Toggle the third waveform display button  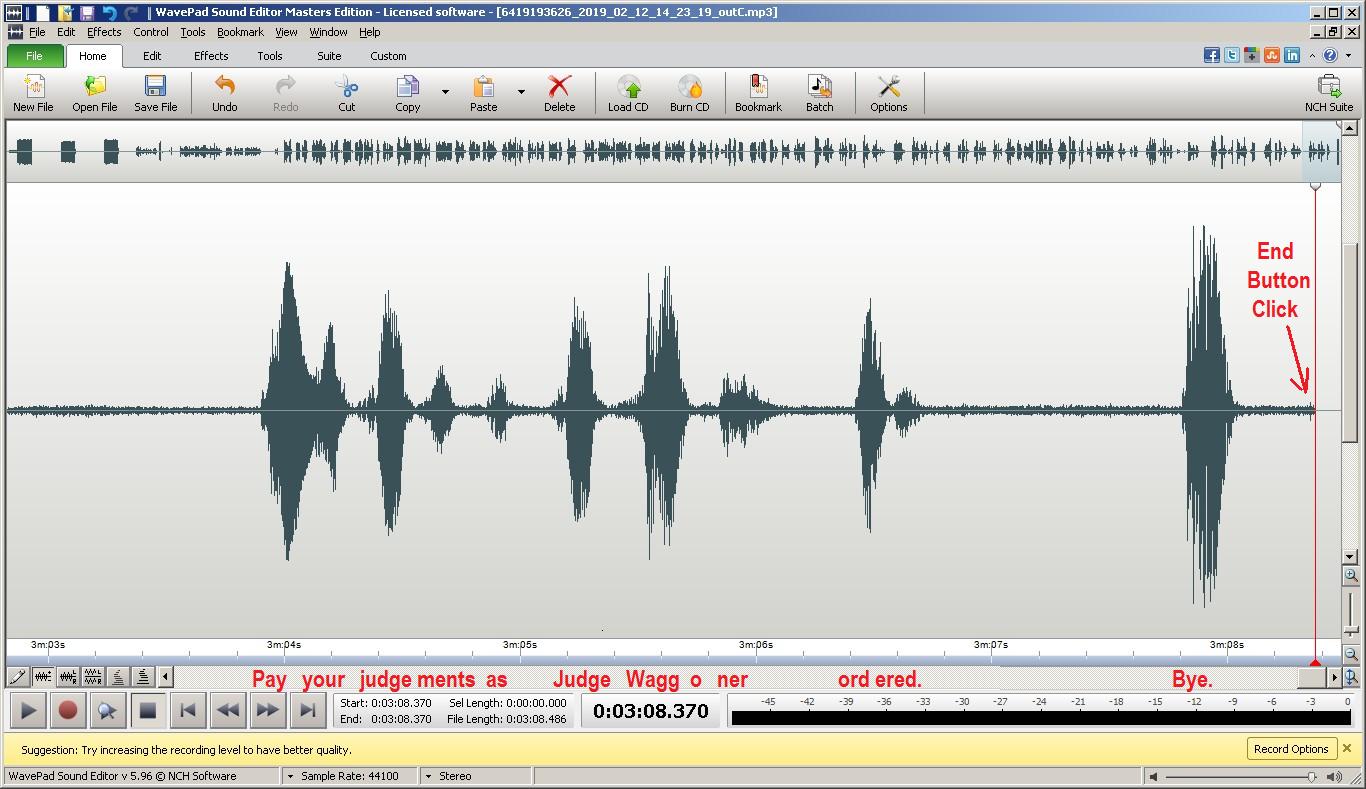pyautogui.click(x=68, y=677)
